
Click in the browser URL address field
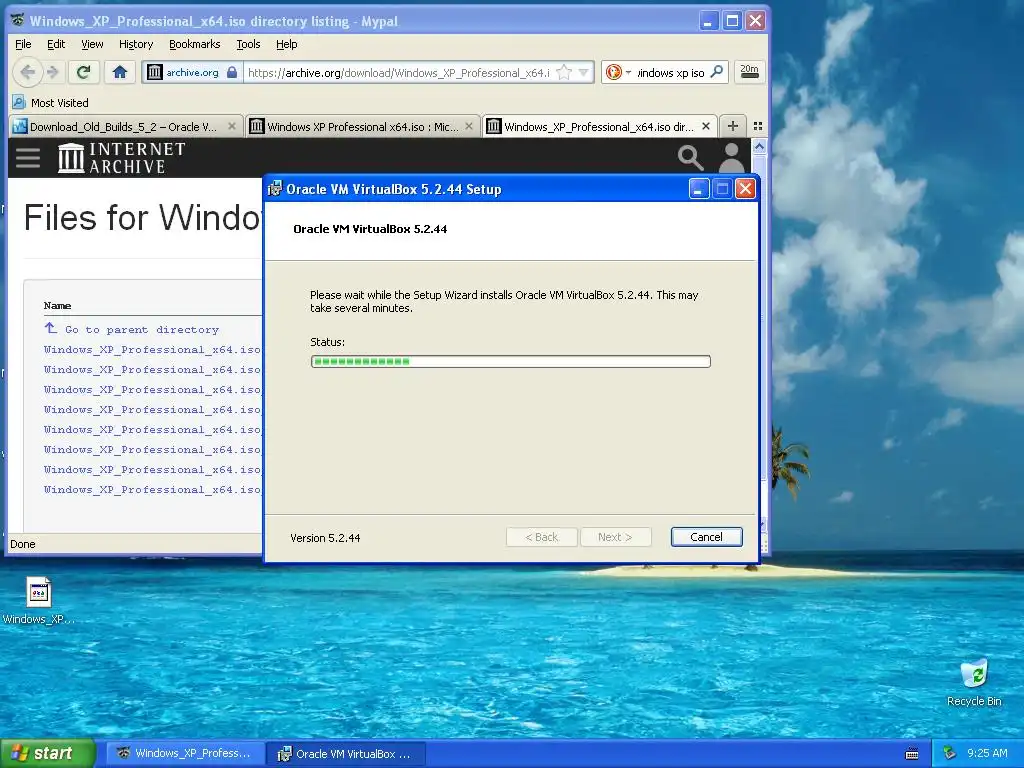pos(400,72)
